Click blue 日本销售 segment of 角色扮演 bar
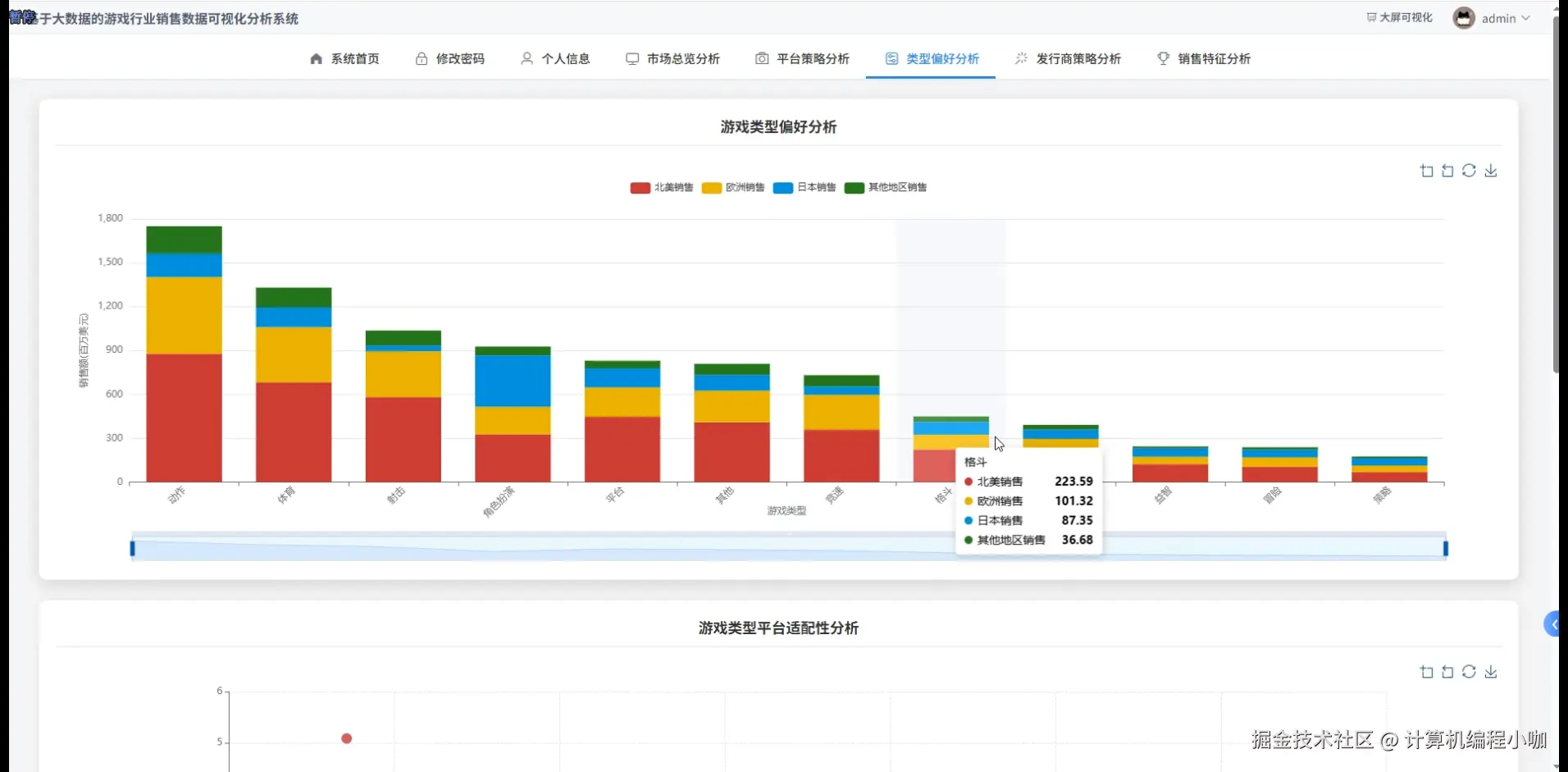 [513, 381]
